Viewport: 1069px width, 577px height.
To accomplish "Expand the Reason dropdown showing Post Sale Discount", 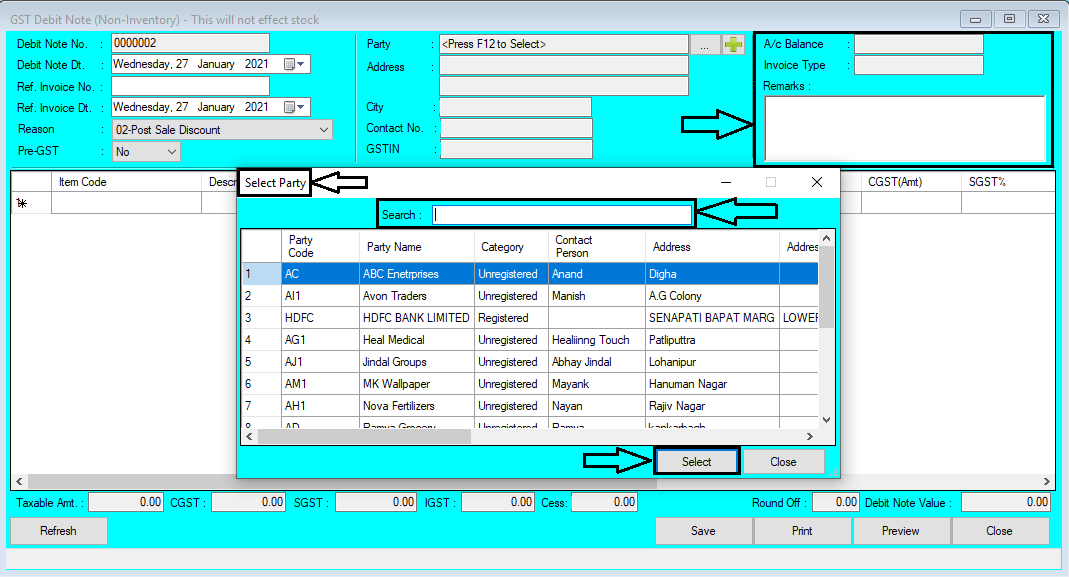I will coord(322,129).
